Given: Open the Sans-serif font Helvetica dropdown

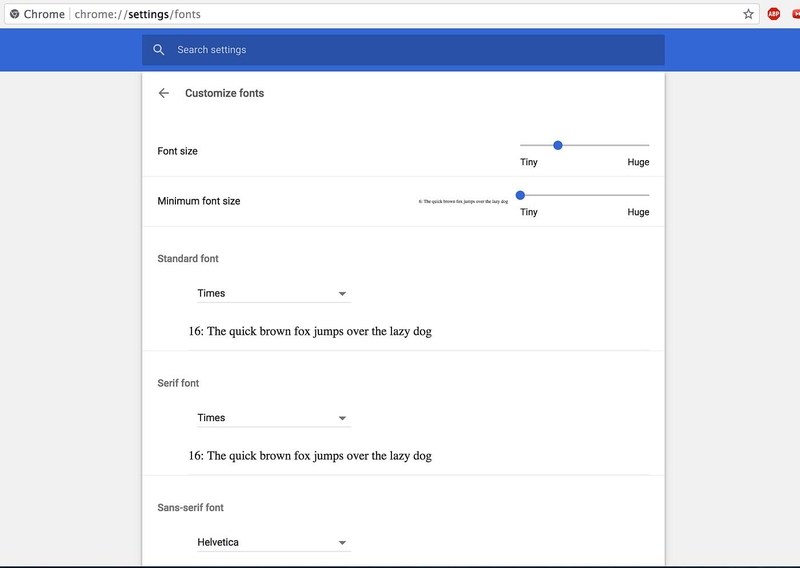Looking at the screenshot, I should [x=274, y=542].
